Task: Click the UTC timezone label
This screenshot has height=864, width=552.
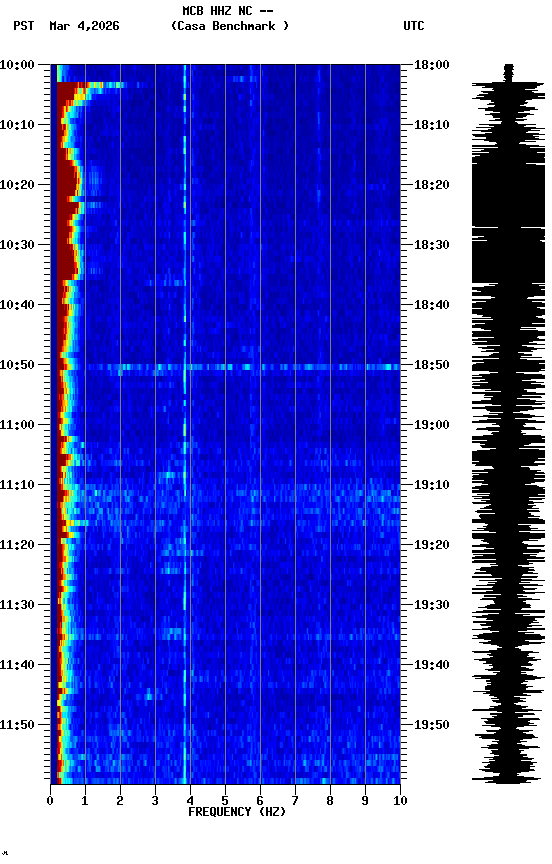Action: (x=414, y=26)
